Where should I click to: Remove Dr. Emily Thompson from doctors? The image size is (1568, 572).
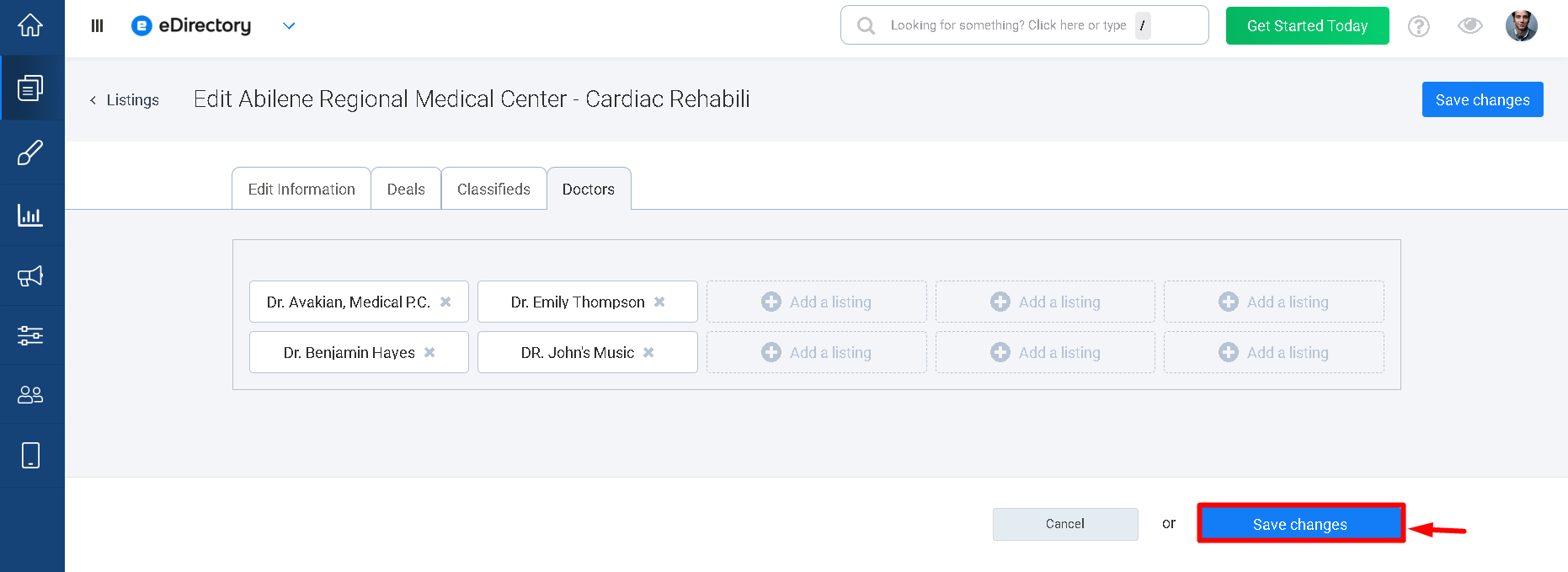659,302
